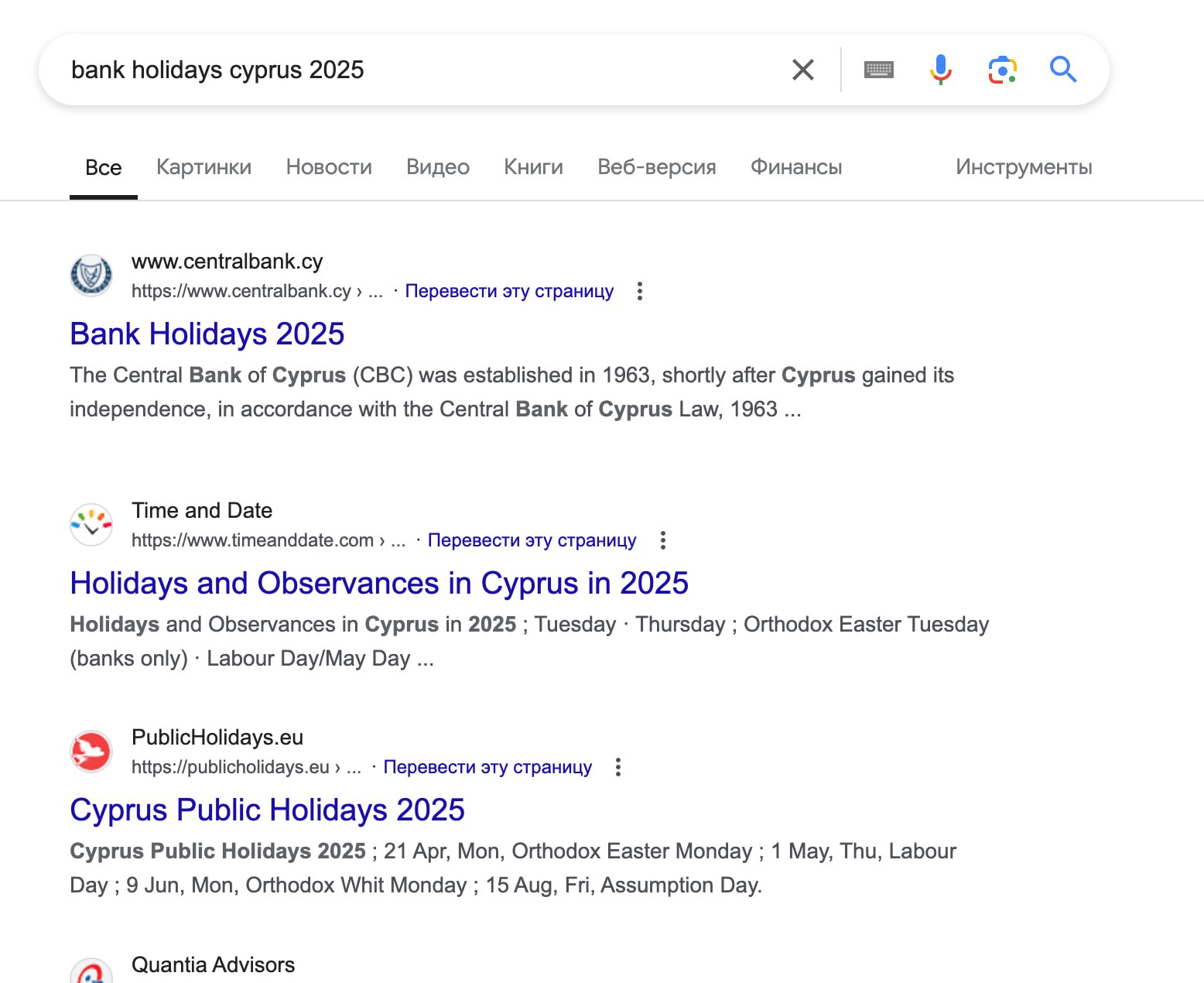
Task: Open the Bank Holidays 2025 result
Action: [x=207, y=334]
